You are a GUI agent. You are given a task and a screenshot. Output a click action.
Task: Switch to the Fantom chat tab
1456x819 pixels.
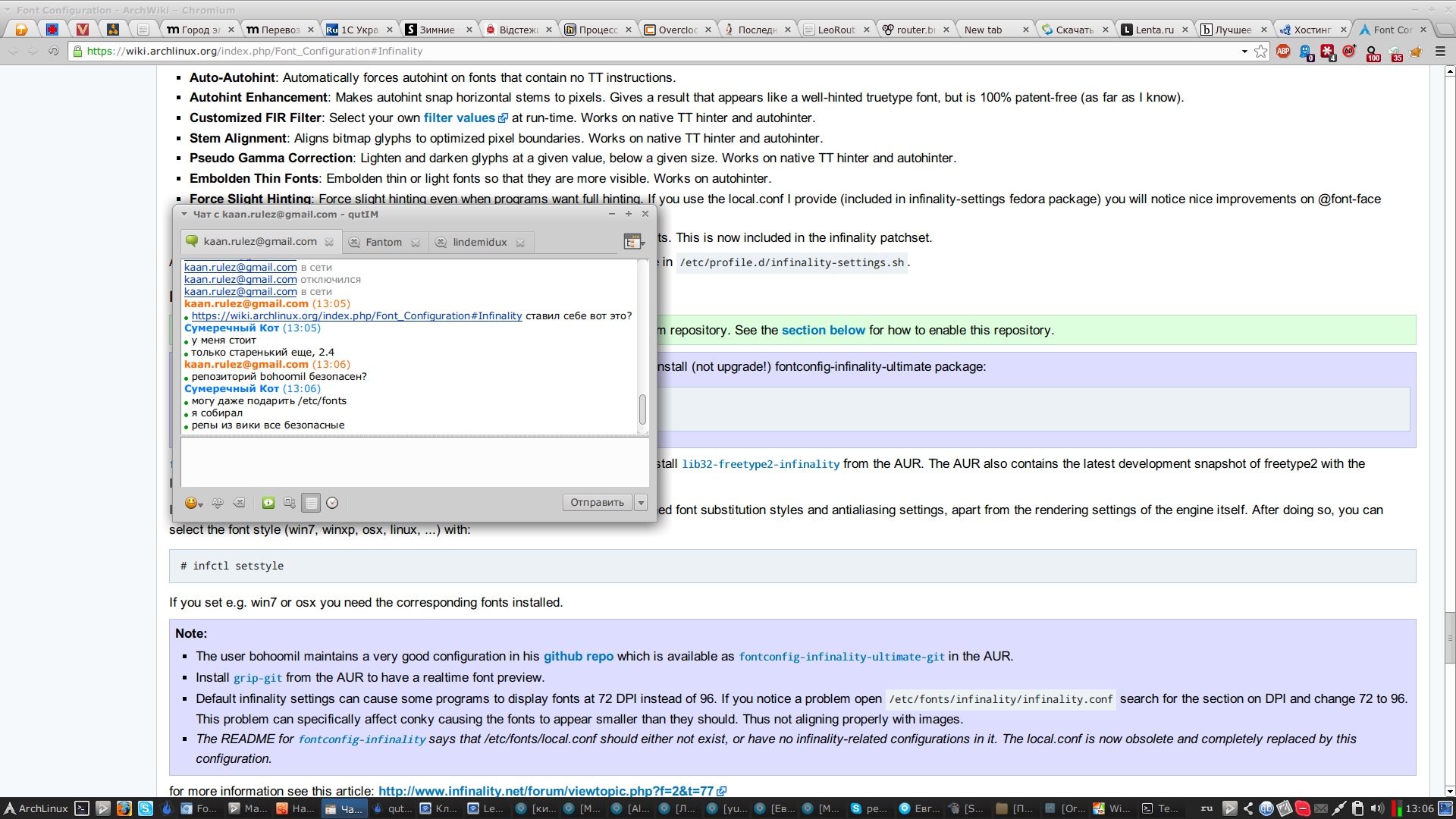tap(384, 242)
